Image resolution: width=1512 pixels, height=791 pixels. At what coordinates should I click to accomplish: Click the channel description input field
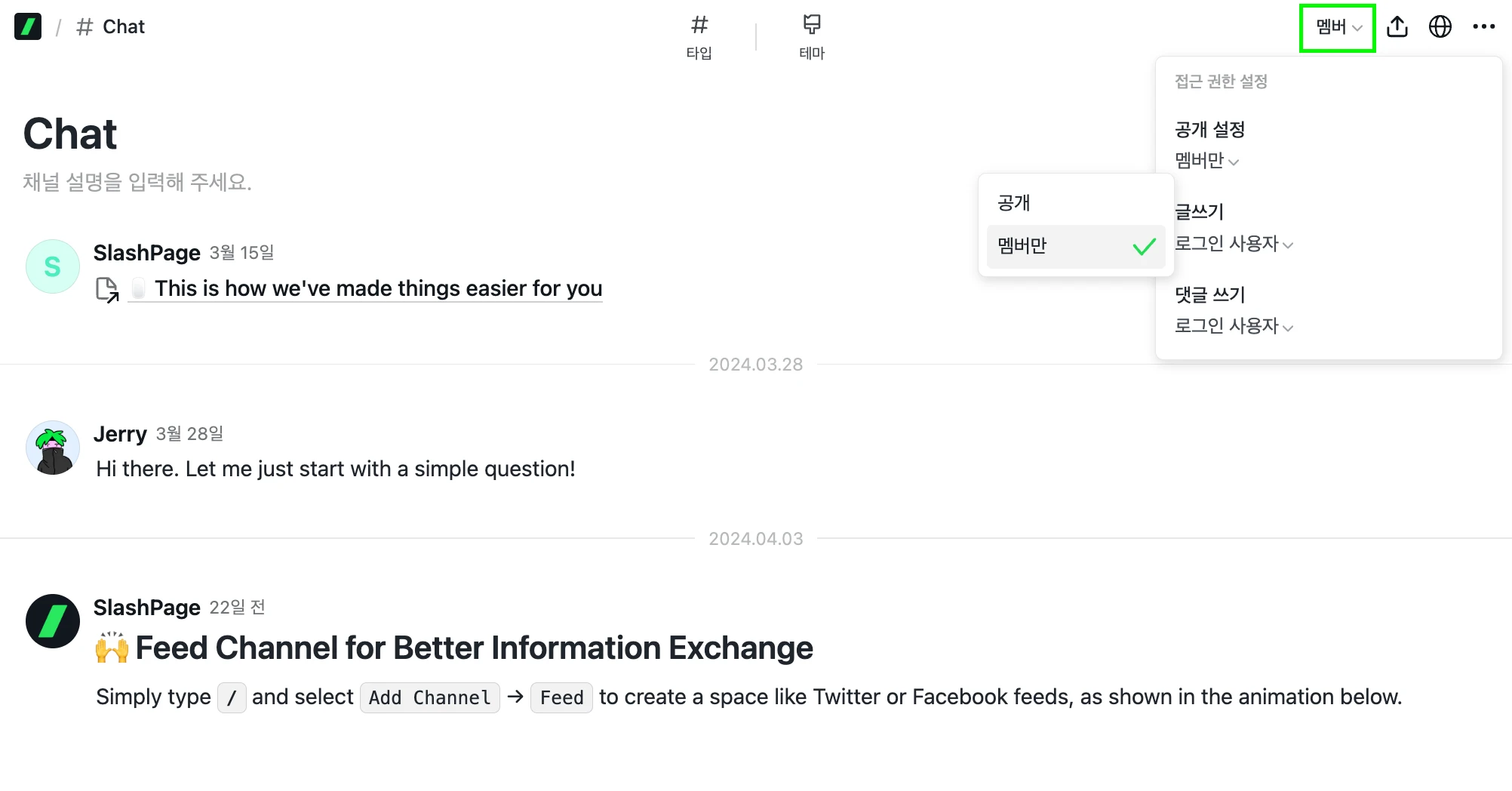click(x=137, y=182)
